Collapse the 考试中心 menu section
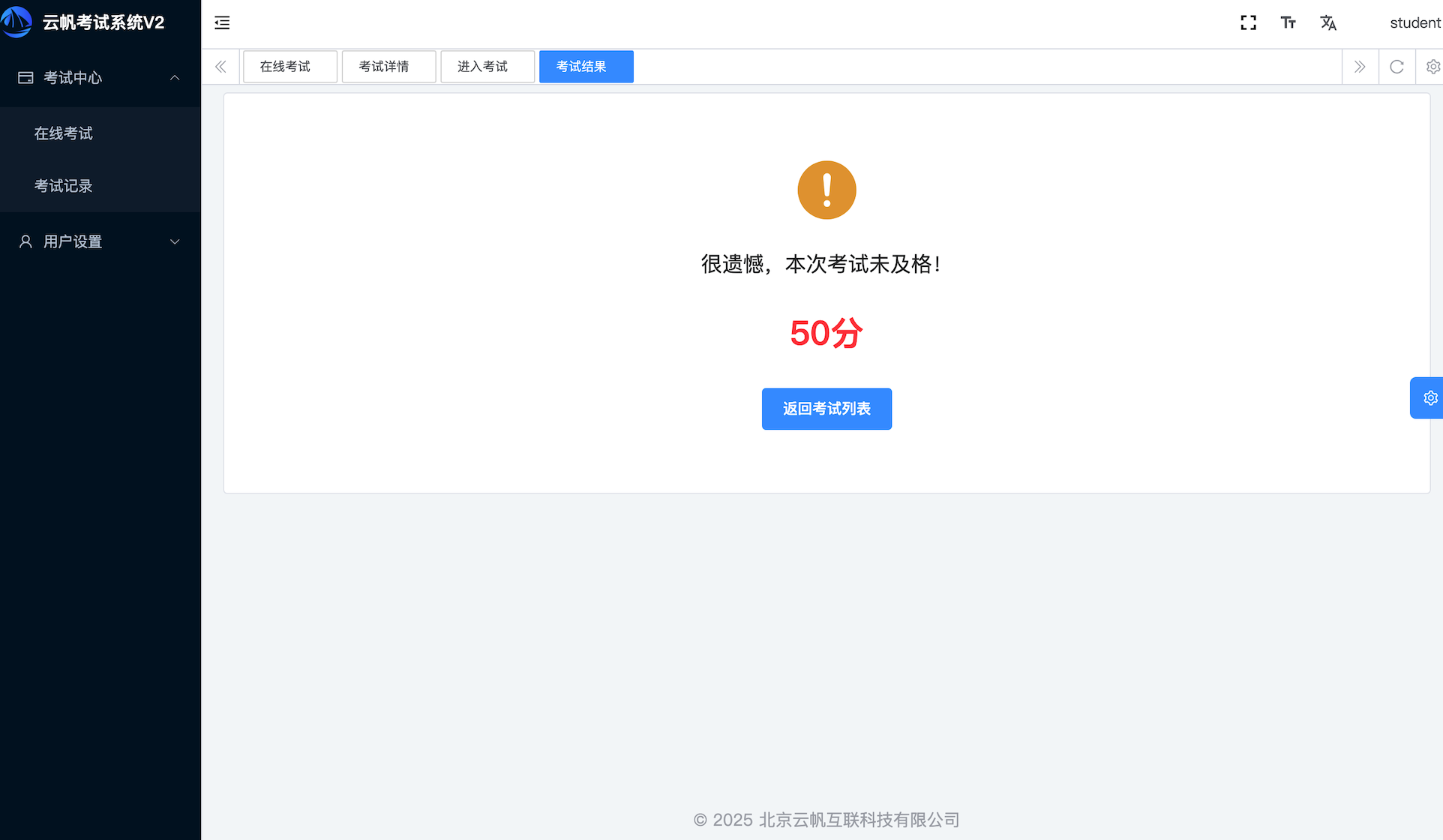This screenshot has width=1443, height=840. tap(174, 77)
